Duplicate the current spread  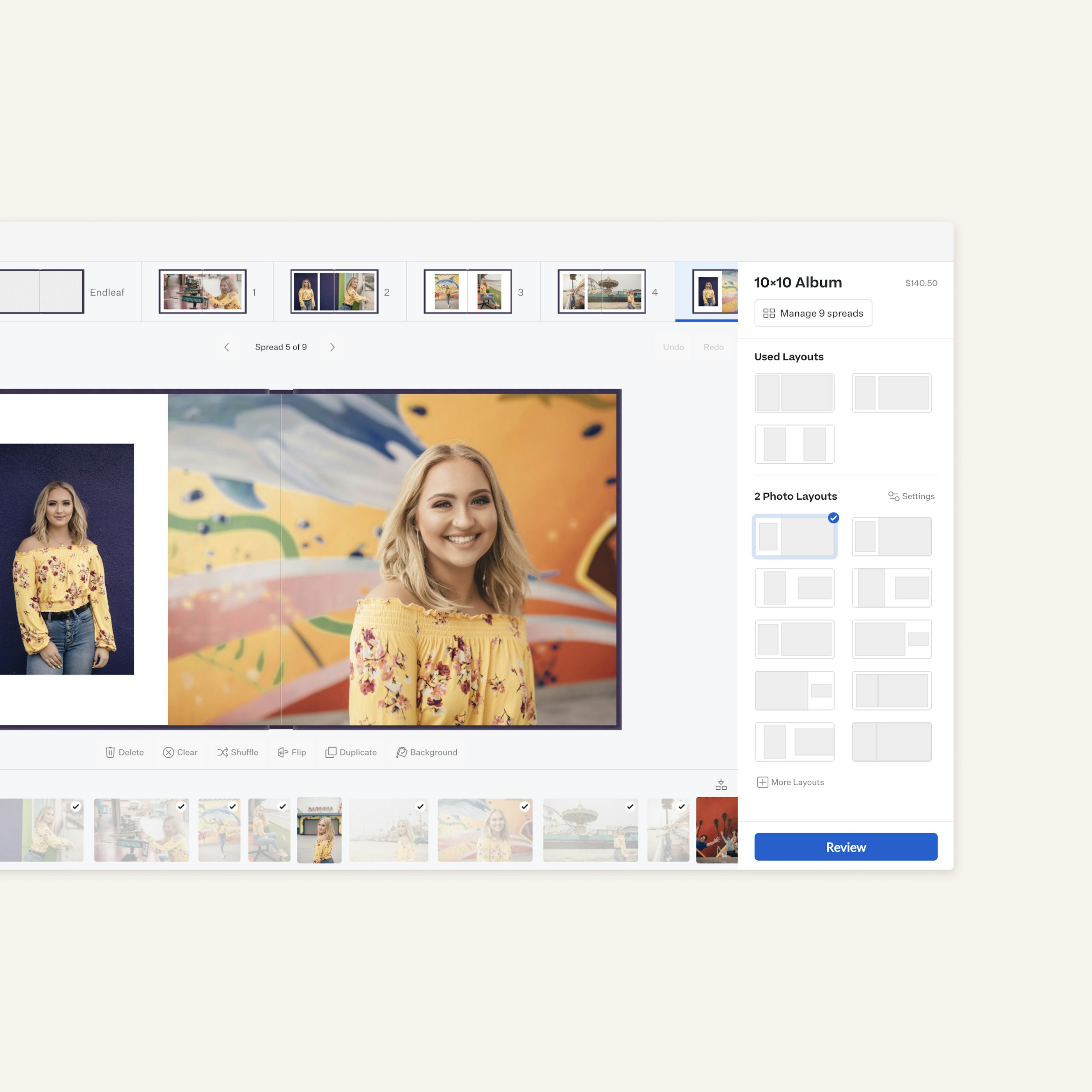coord(351,752)
